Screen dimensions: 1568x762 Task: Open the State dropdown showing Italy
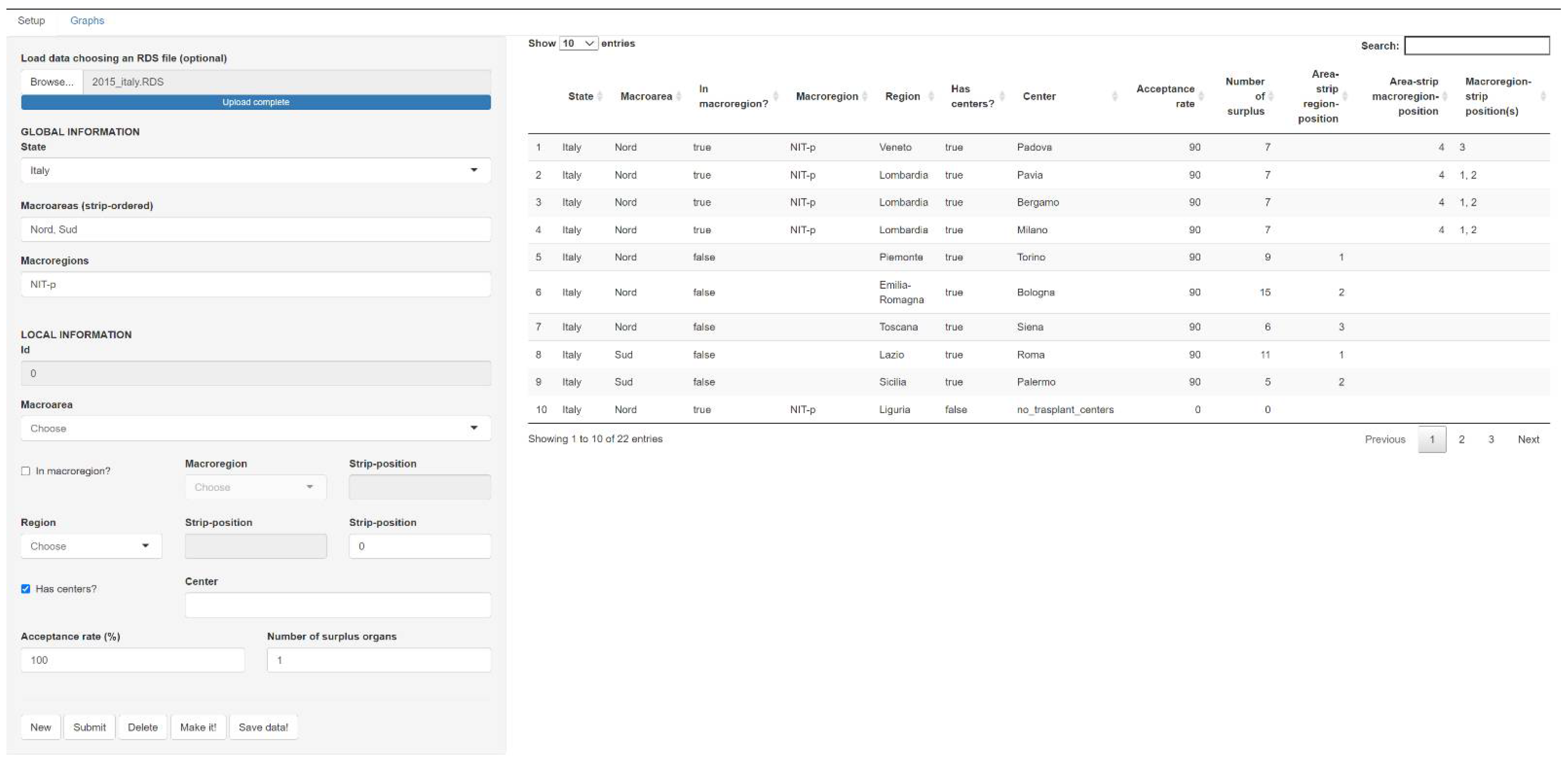pos(256,171)
